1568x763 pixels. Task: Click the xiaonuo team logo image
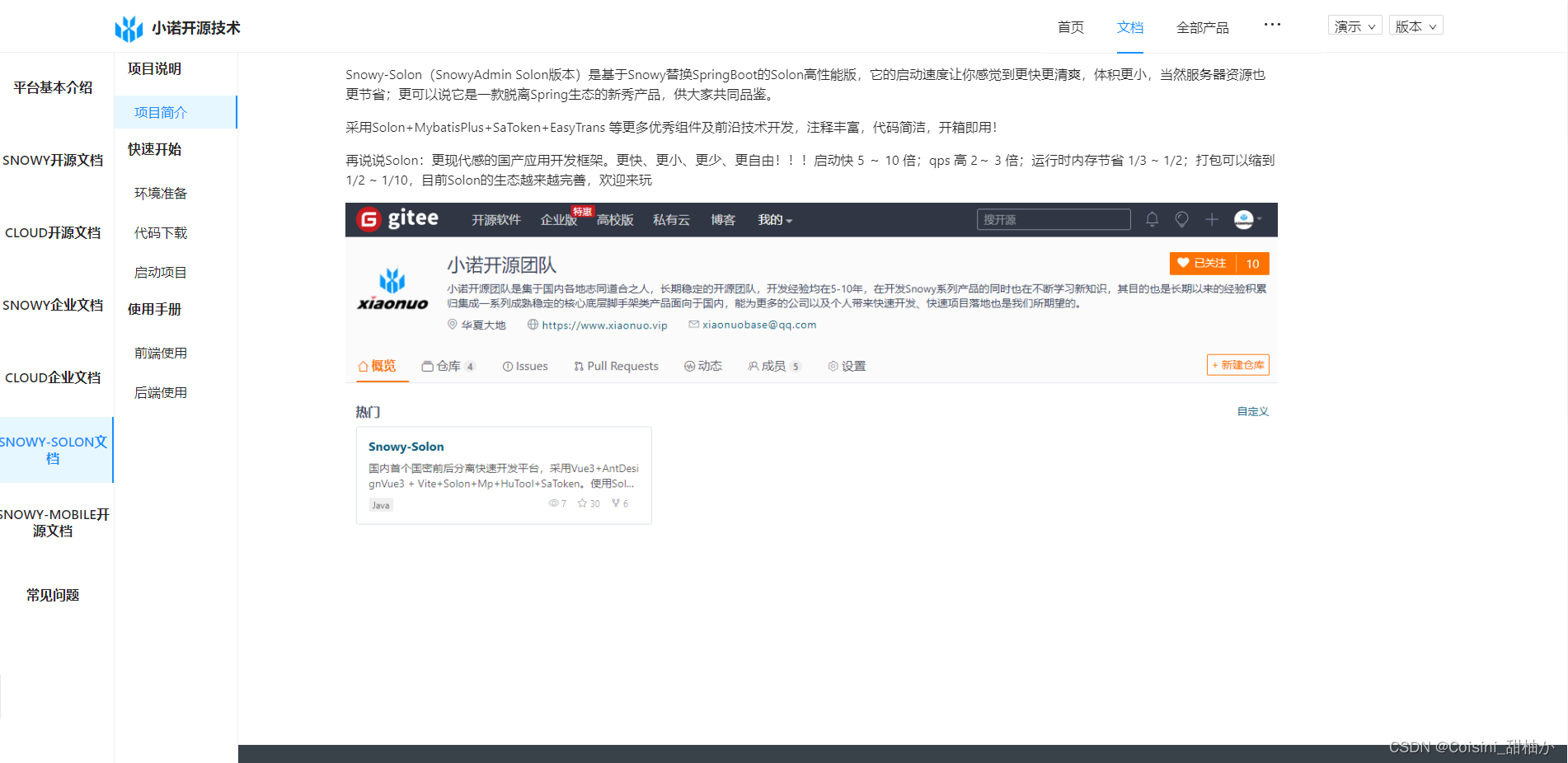pos(392,288)
